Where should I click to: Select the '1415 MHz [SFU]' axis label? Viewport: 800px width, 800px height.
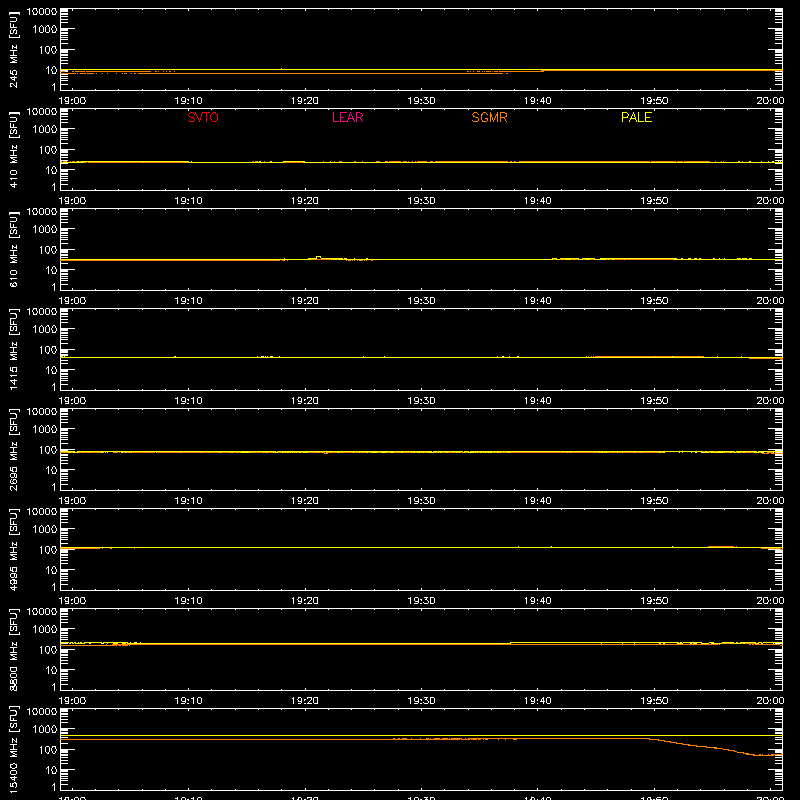click(x=13, y=349)
